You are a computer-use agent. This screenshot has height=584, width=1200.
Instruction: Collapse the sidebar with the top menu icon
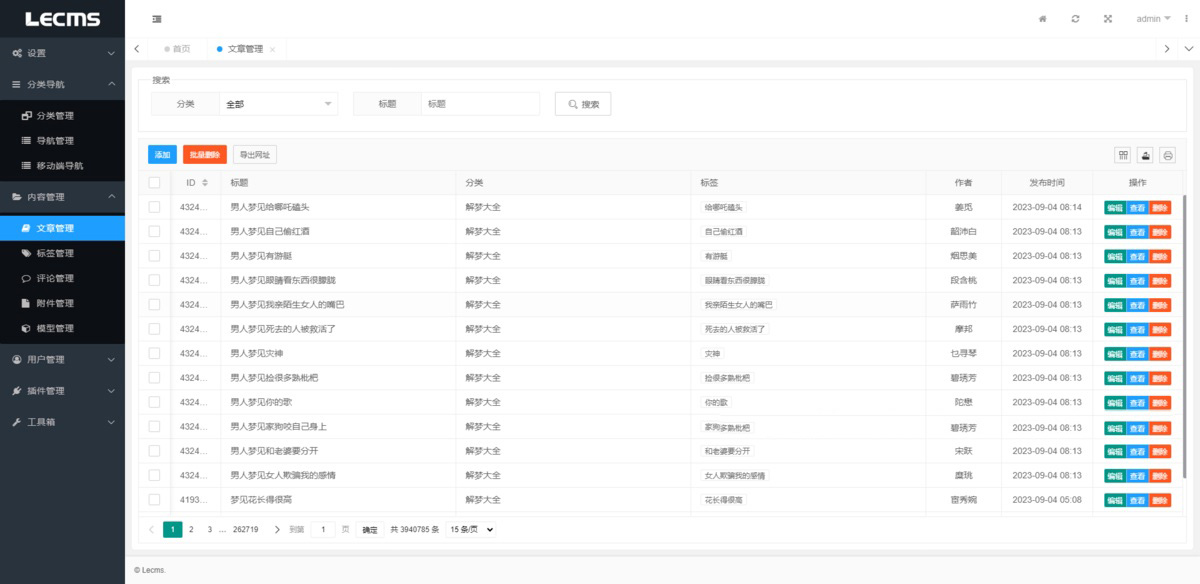click(x=157, y=19)
